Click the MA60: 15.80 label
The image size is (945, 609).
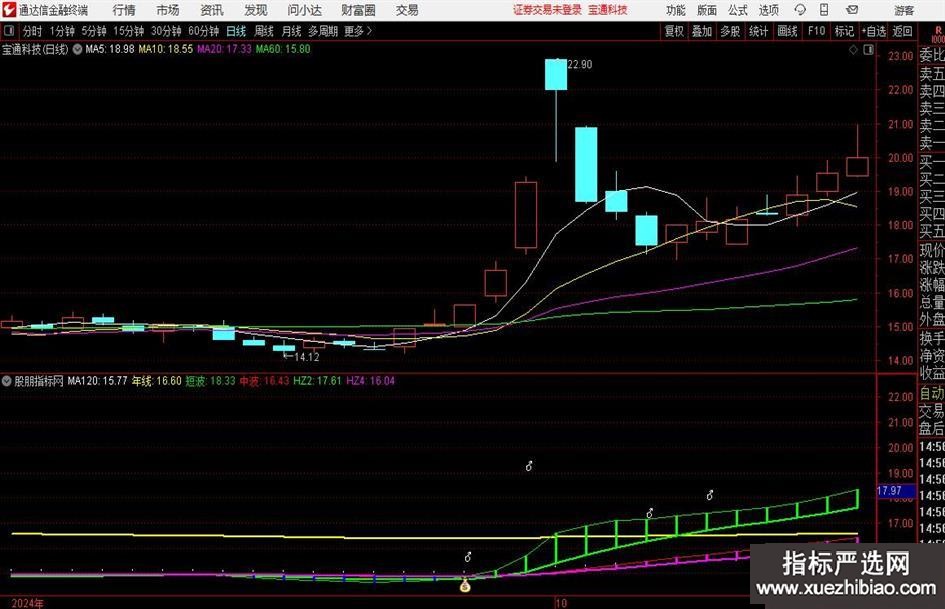[283, 49]
